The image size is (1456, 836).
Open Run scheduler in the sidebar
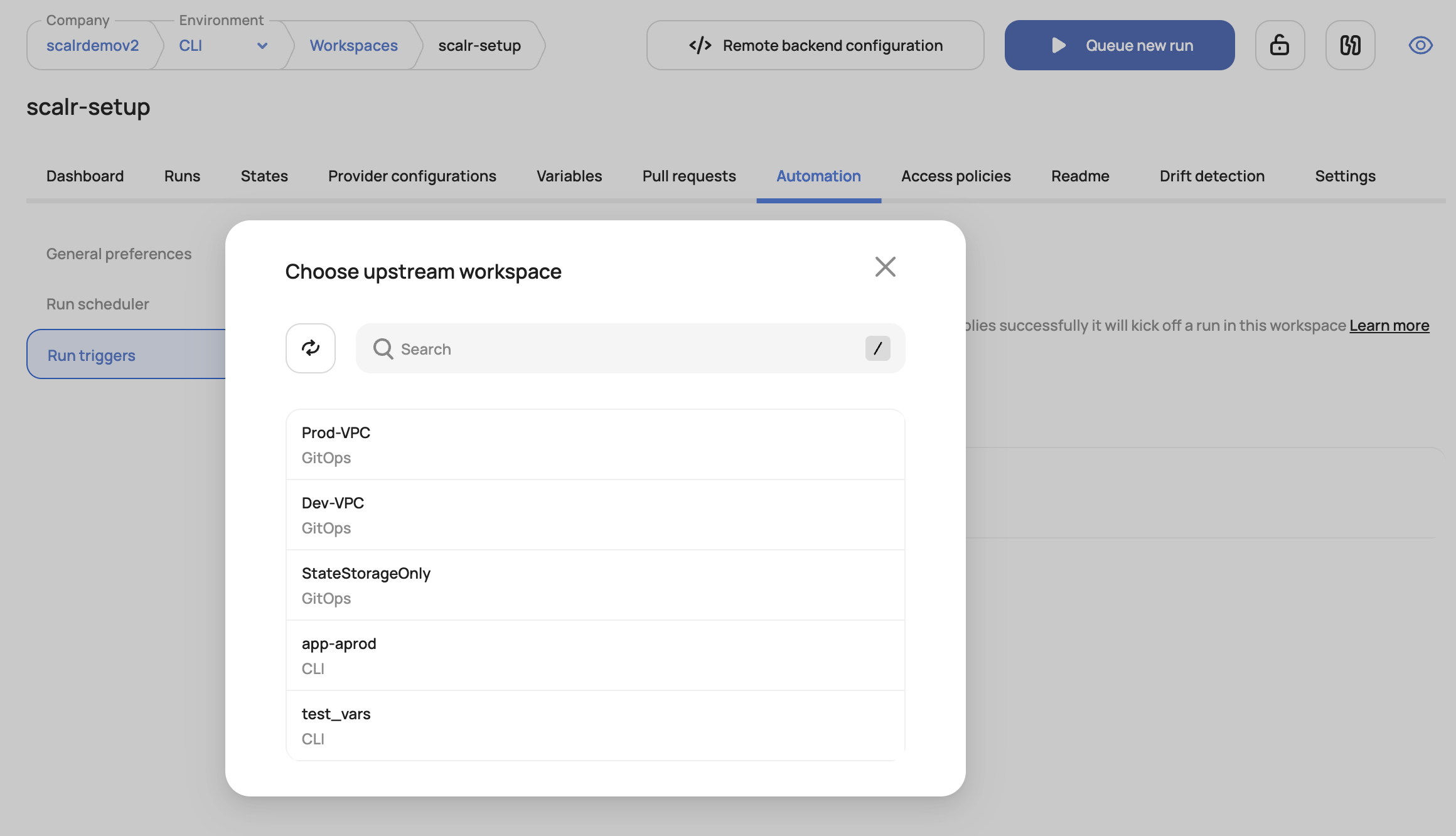[x=98, y=304]
